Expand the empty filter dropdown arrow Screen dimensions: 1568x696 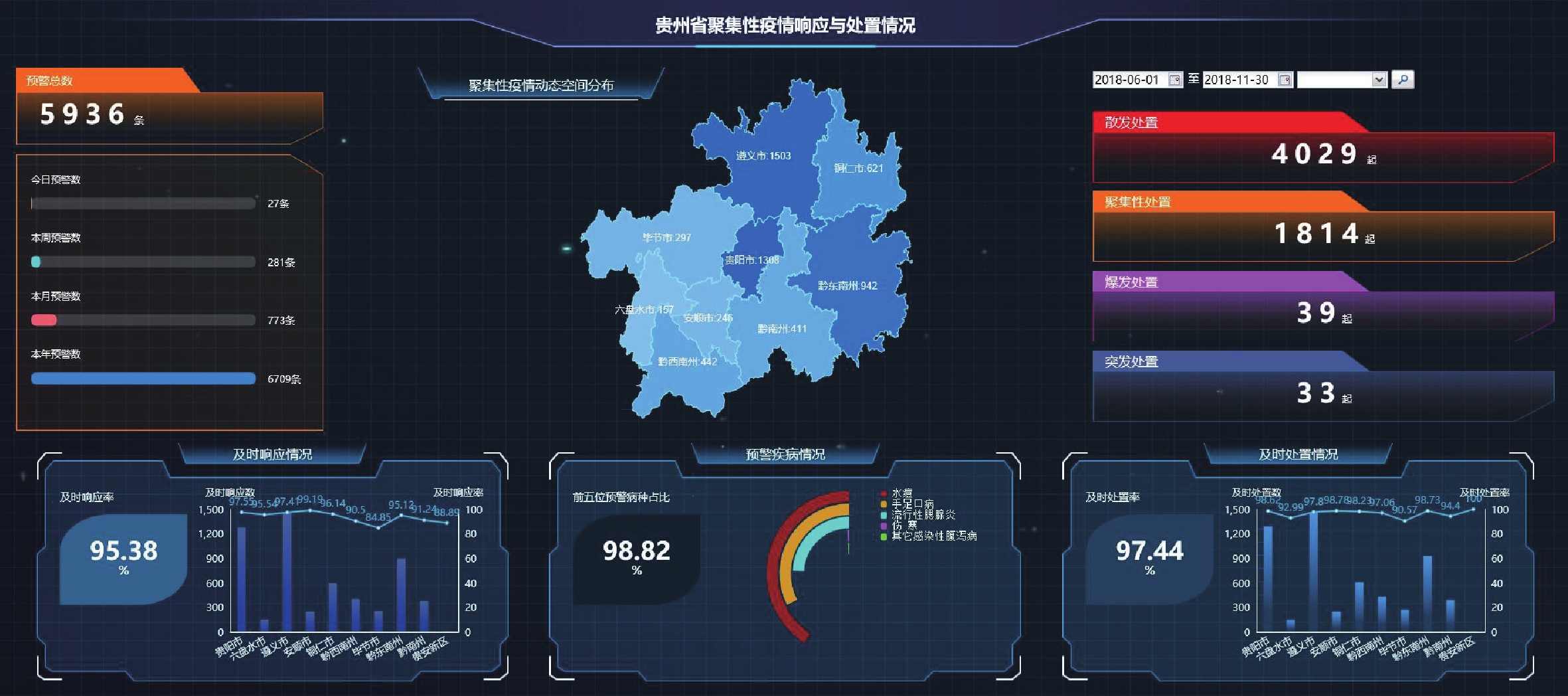coord(1379,80)
